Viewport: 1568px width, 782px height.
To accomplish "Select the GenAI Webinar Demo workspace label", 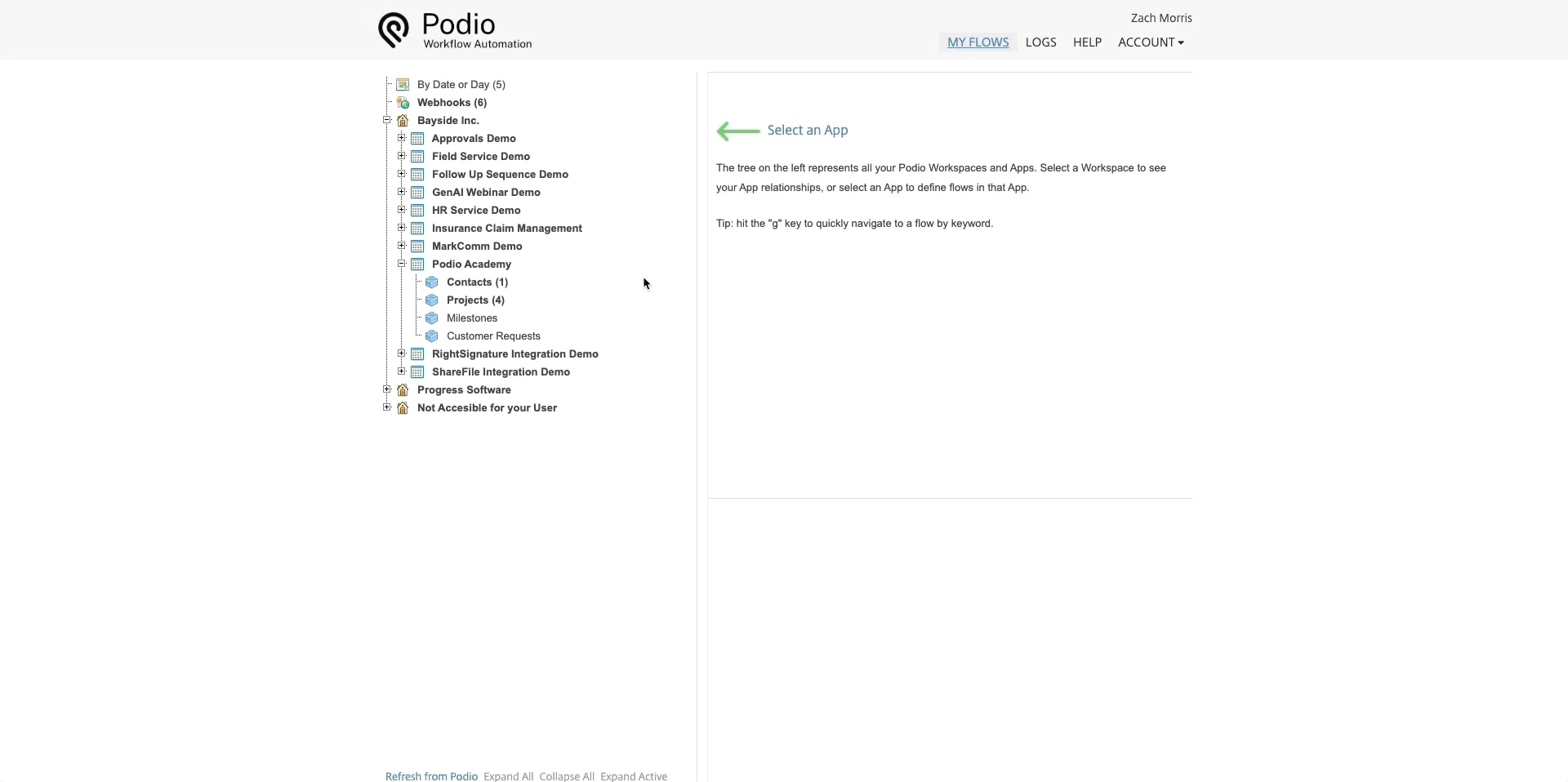I will click(x=486, y=193).
